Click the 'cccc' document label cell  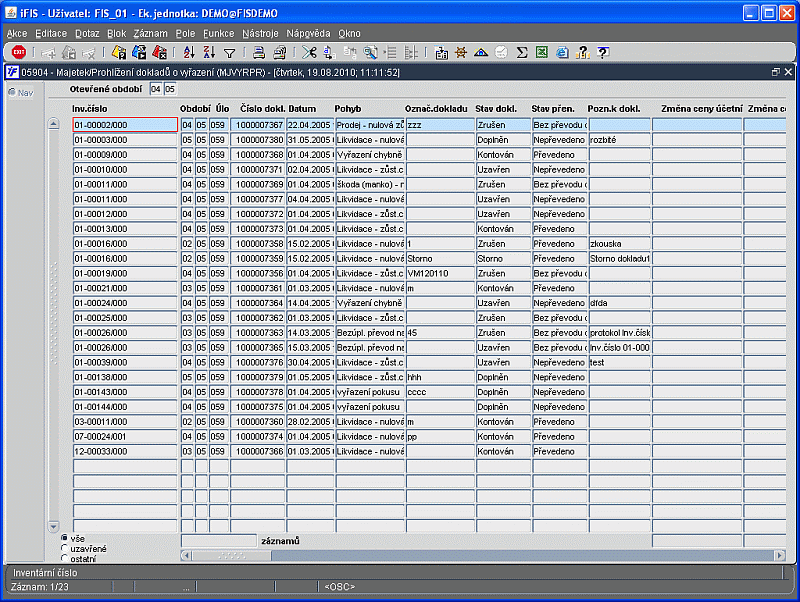pos(440,392)
